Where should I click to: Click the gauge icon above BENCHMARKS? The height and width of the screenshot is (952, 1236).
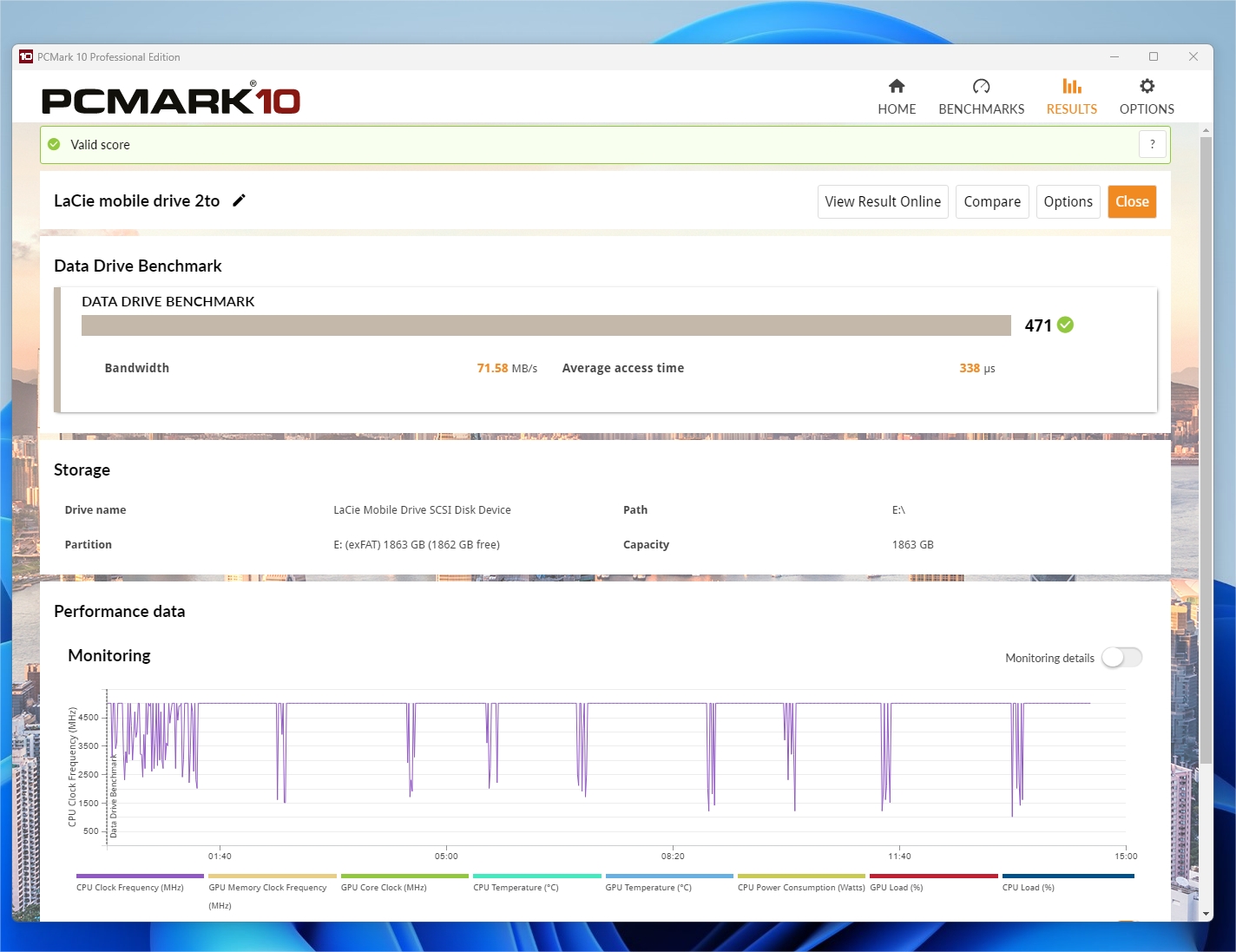(x=981, y=86)
